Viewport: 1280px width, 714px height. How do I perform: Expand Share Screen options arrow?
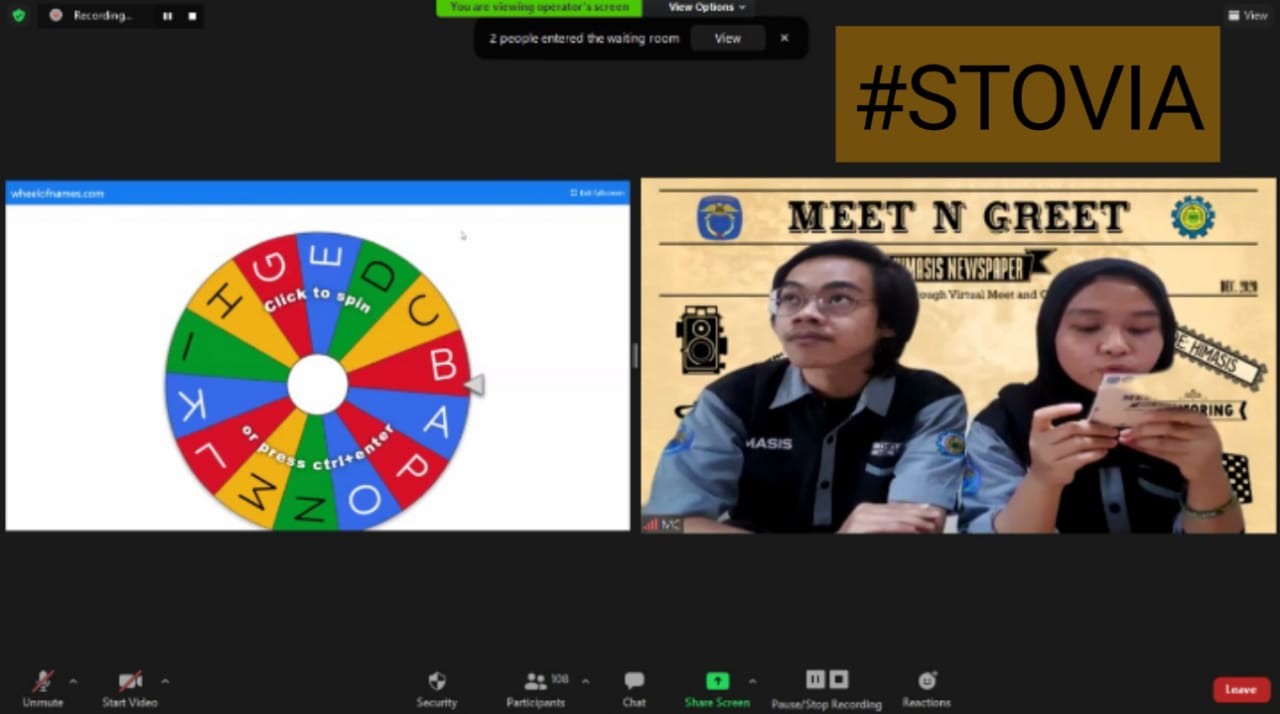tap(752, 681)
